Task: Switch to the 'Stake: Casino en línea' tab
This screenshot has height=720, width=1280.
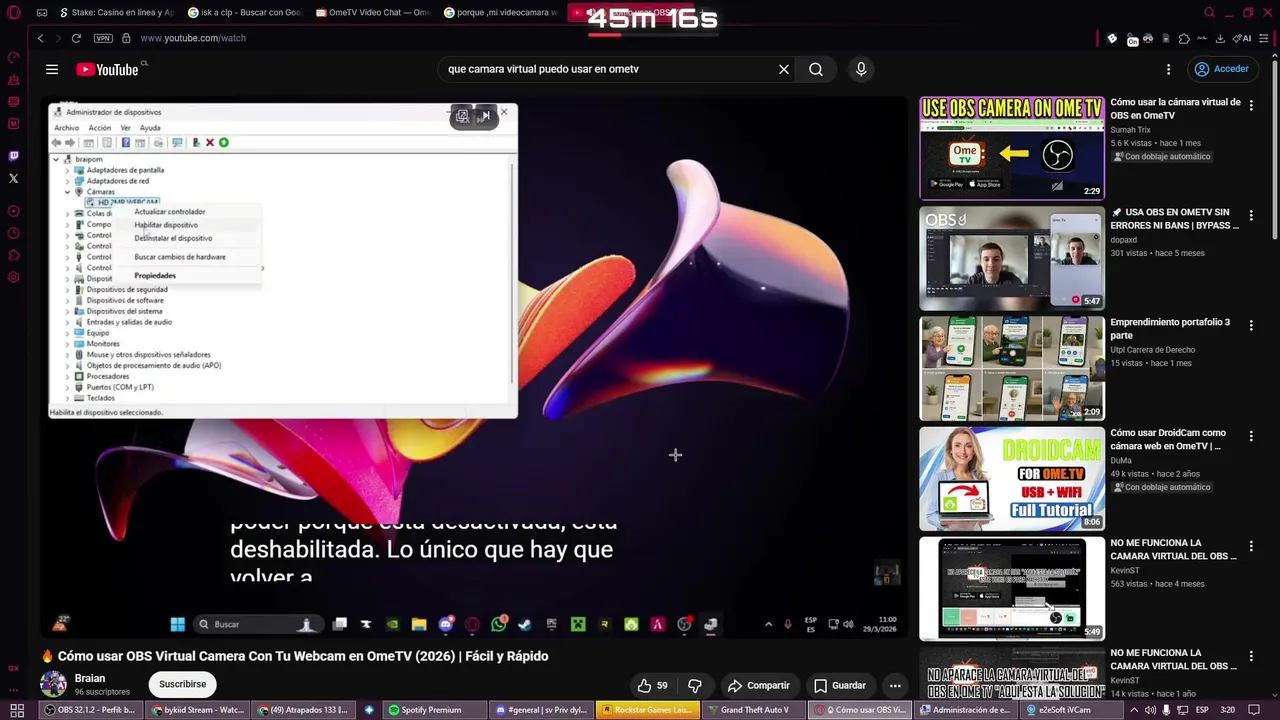Action: (x=116, y=13)
